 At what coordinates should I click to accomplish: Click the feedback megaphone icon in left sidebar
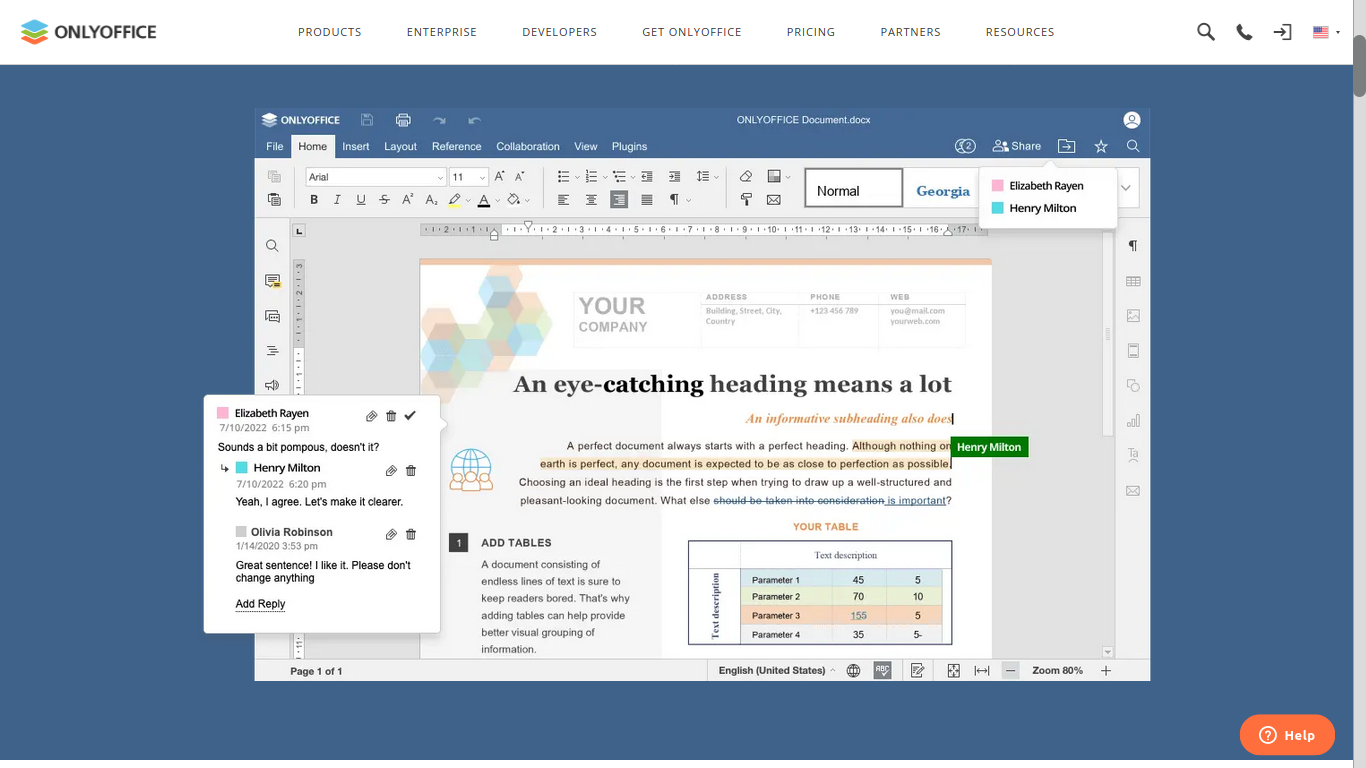272,385
